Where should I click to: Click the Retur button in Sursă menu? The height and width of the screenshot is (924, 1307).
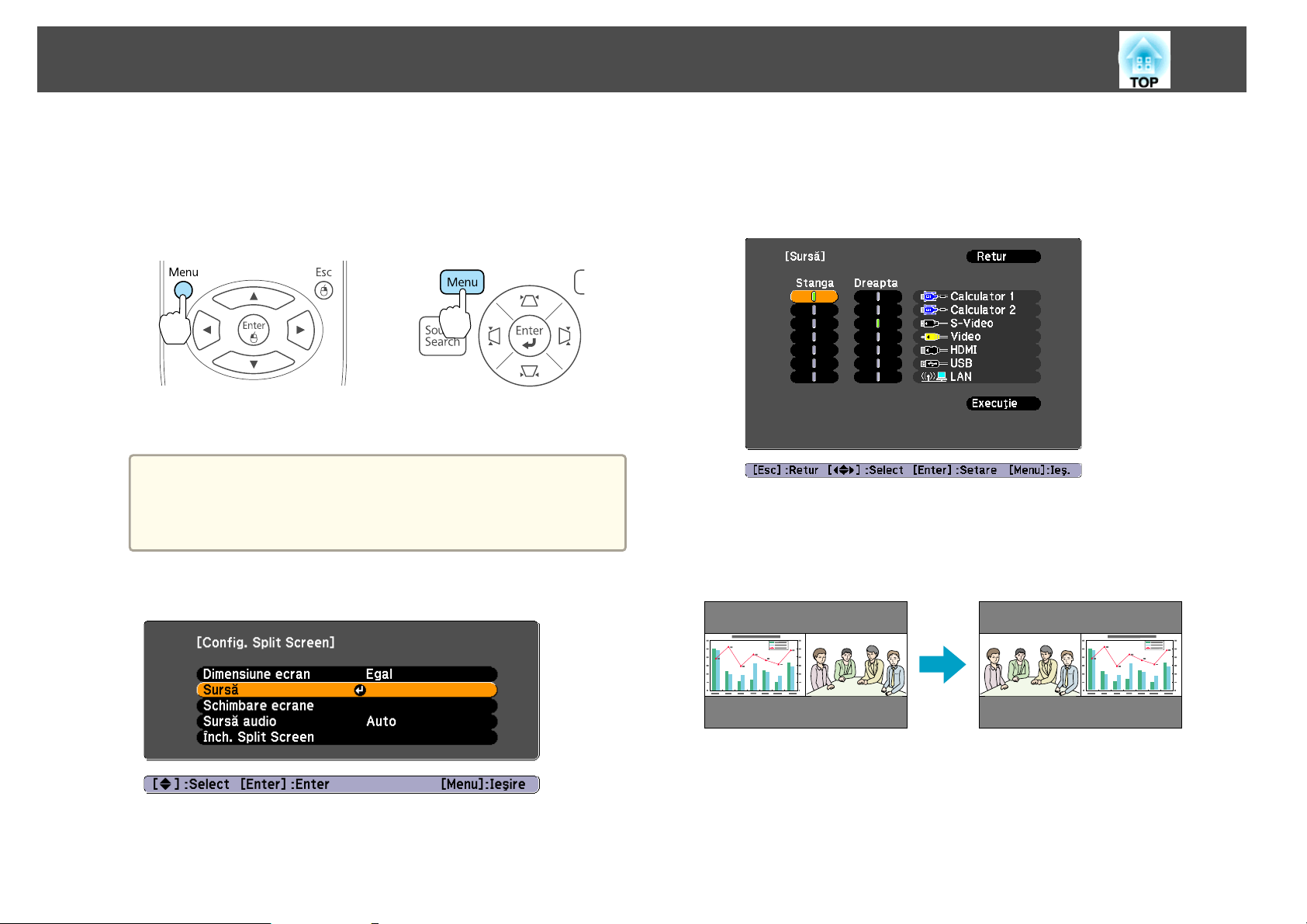point(1003,256)
